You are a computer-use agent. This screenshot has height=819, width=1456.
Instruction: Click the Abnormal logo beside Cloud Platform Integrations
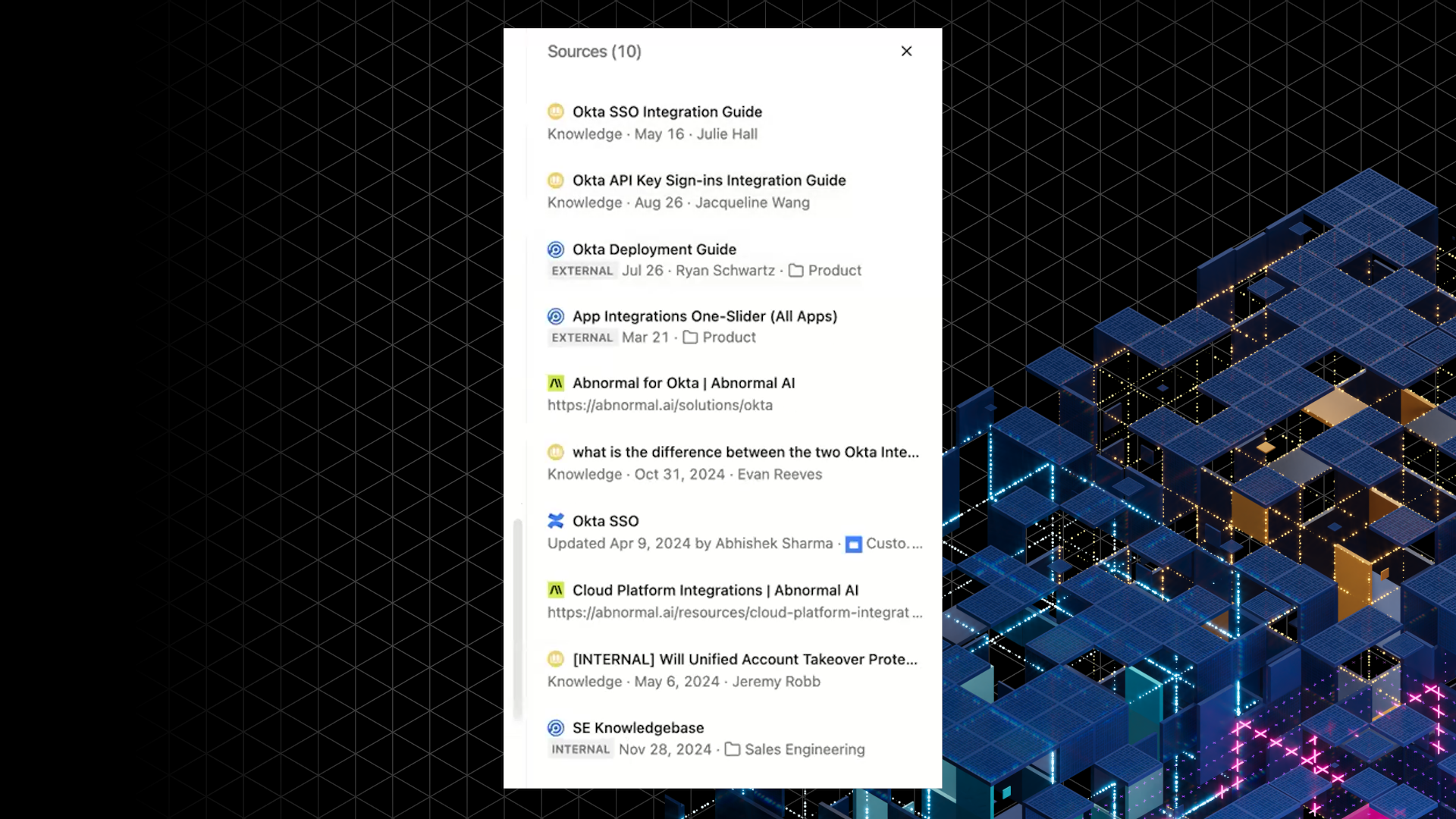[556, 590]
